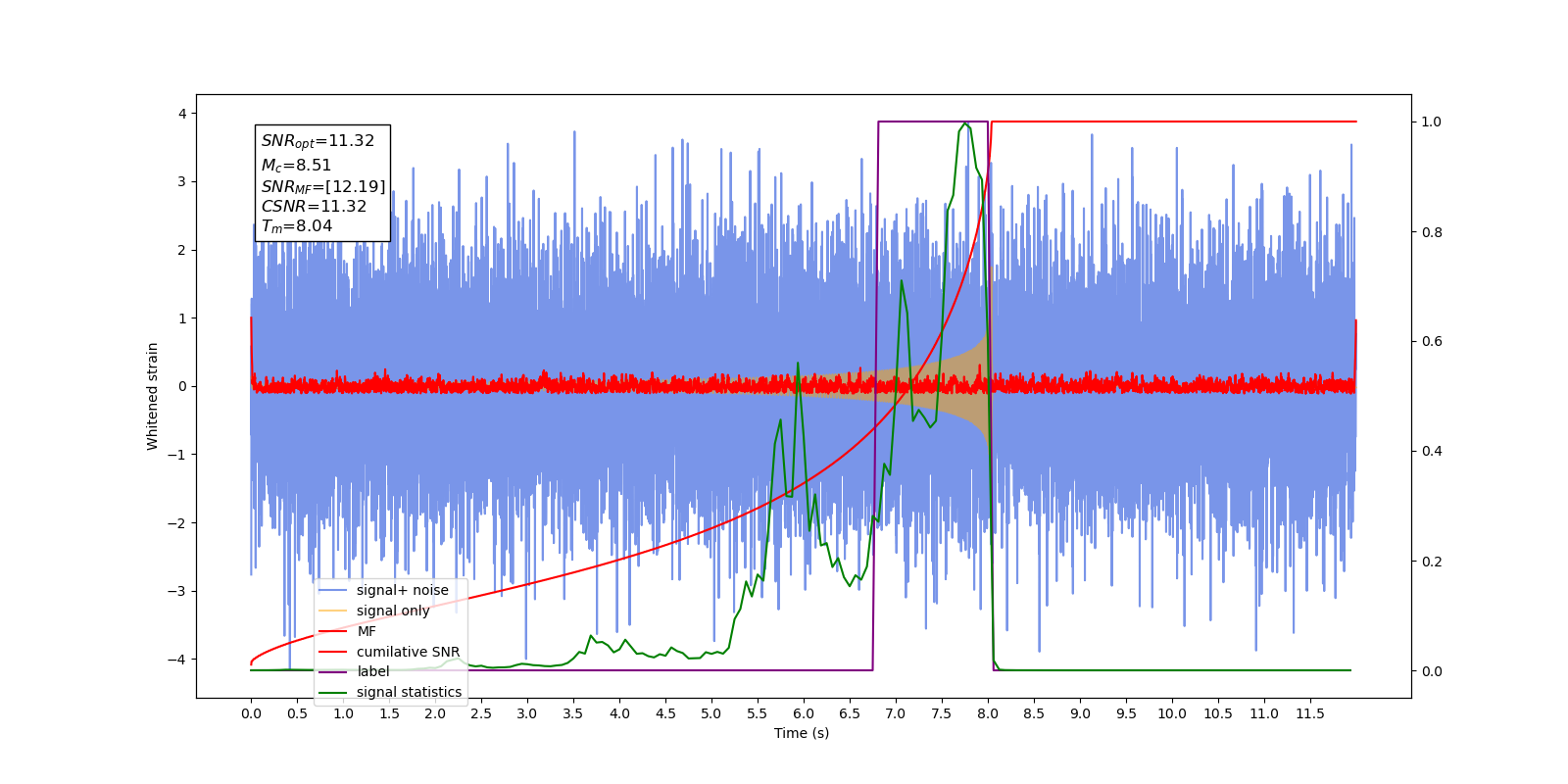The image size is (1568, 784).
Task: Click the 'label' legend entry
Action: click(x=355, y=671)
